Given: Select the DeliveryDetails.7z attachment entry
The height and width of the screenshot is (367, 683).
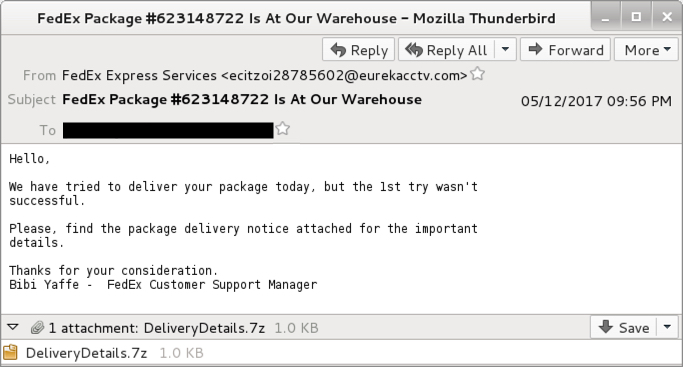Looking at the screenshot, I should click(x=103, y=353).
